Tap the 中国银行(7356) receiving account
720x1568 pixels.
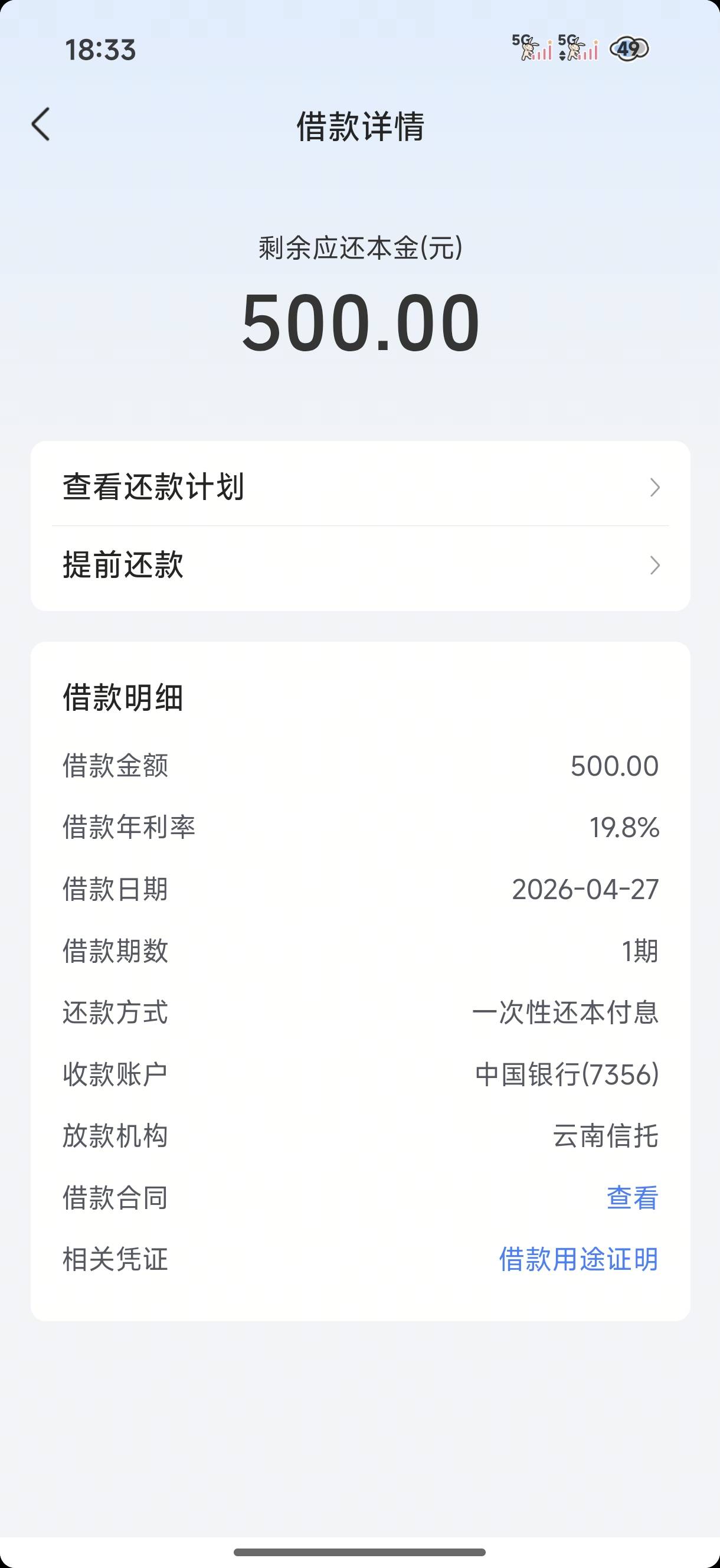(567, 1074)
